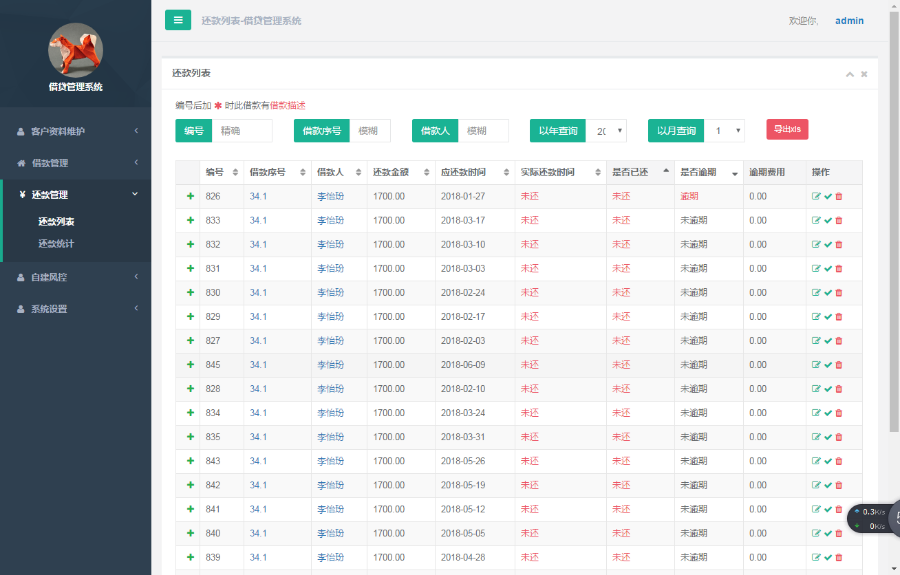The image size is (900, 575).
Task: Toggle the sidebar with the hamburger button
Action: [178, 20]
